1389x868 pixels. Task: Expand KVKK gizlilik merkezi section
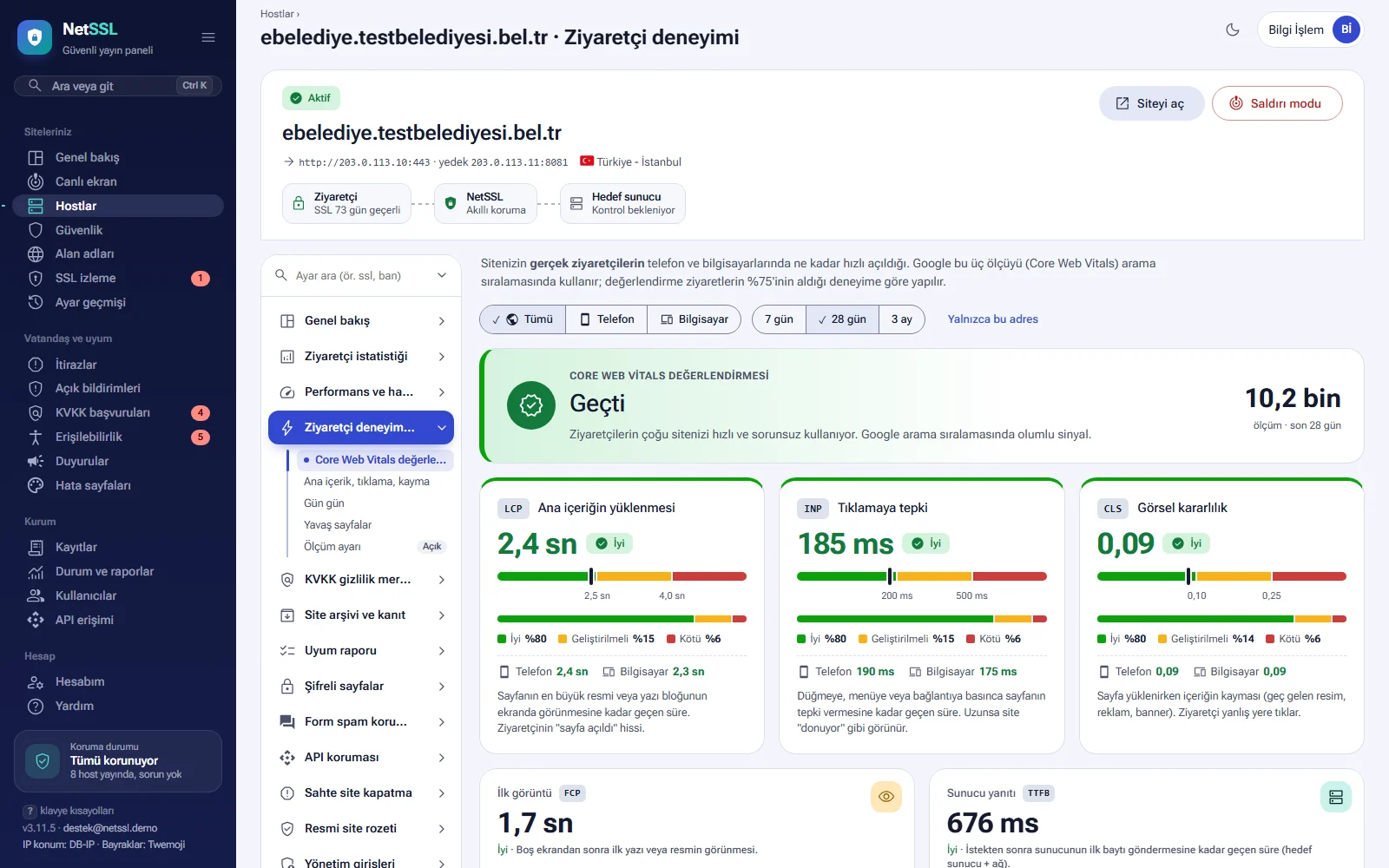(361, 580)
